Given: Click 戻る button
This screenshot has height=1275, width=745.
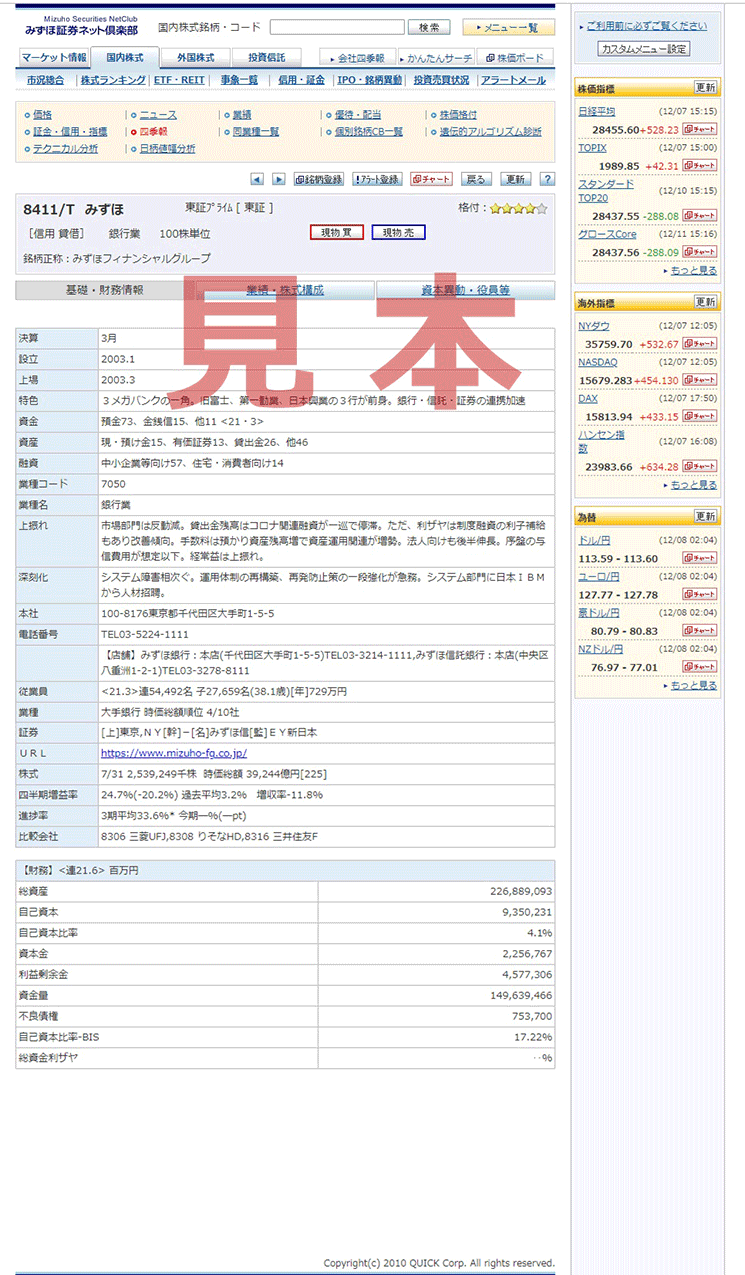Looking at the screenshot, I should (x=477, y=179).
